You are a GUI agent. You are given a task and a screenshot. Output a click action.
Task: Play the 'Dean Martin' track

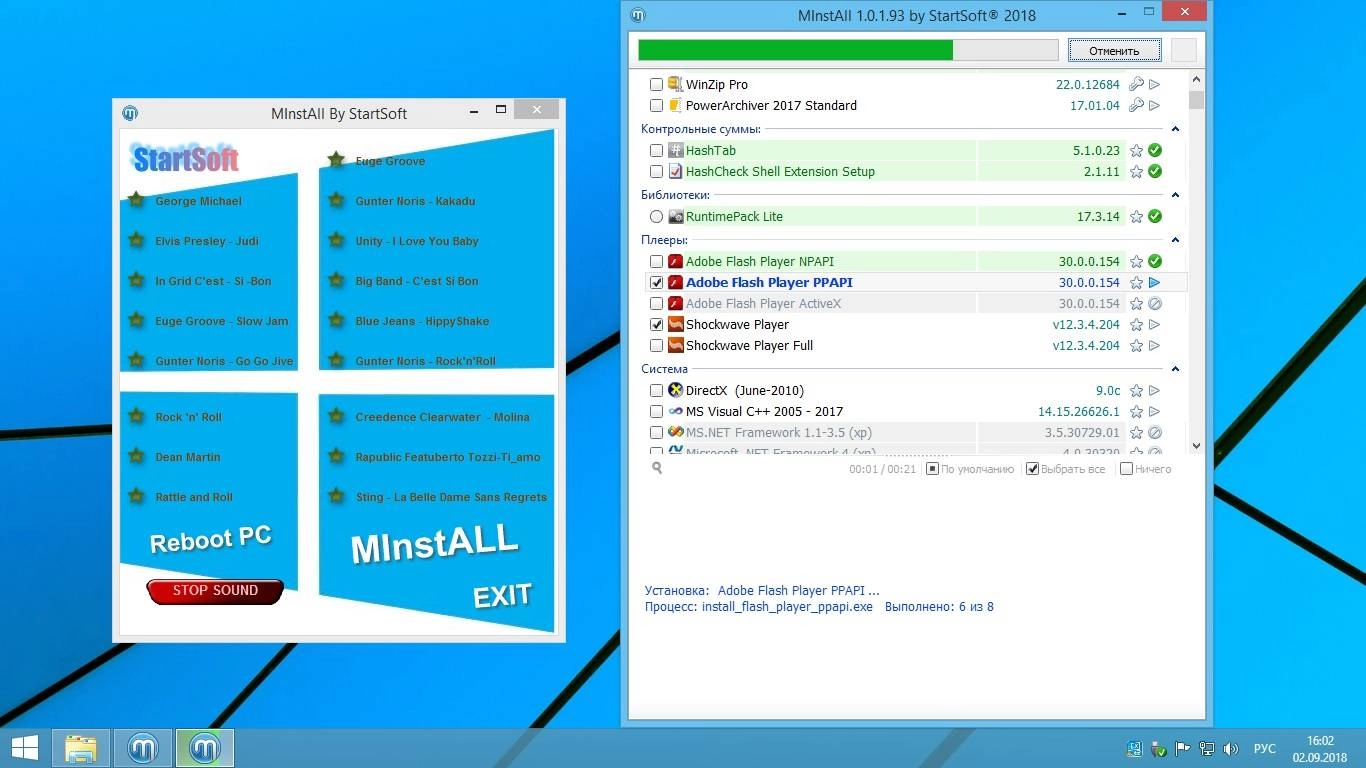188,457
